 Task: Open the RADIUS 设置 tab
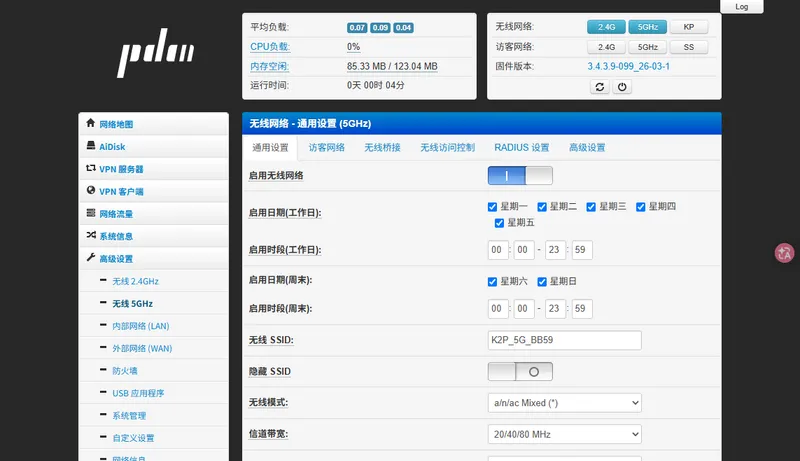521,147
